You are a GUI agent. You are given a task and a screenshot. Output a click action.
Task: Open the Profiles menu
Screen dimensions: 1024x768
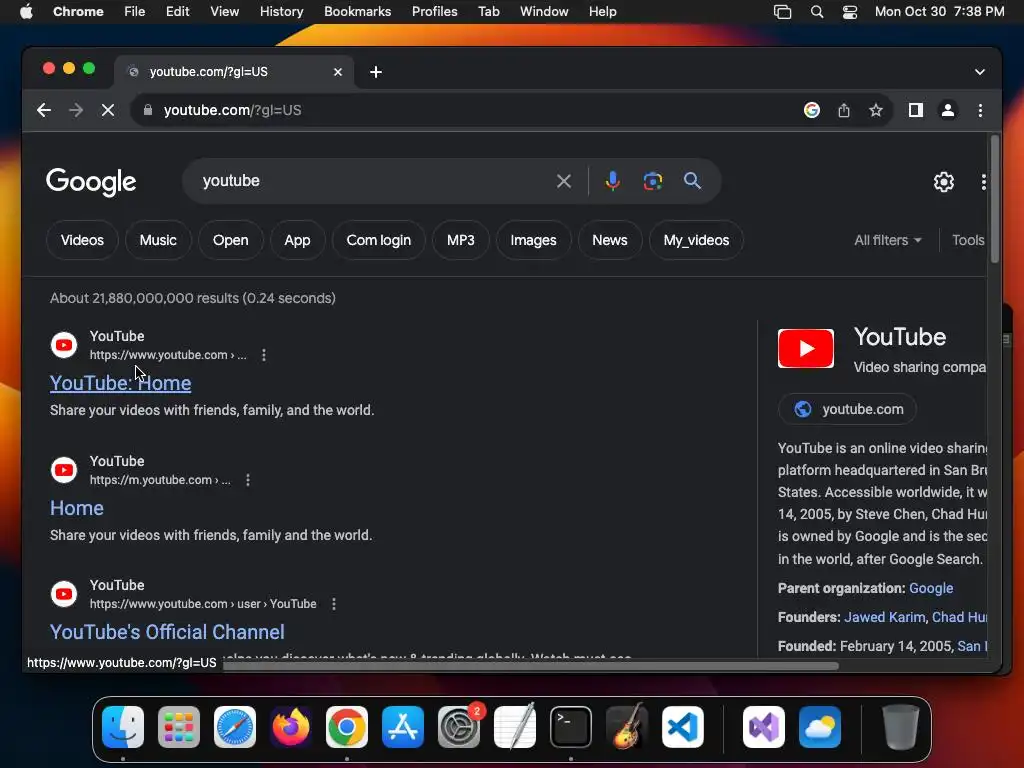click(x=434, y=12)
